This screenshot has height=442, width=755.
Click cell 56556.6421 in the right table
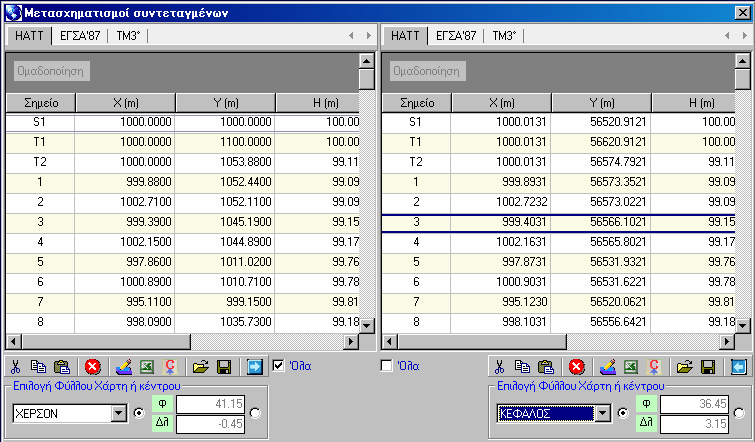(601, 322)
